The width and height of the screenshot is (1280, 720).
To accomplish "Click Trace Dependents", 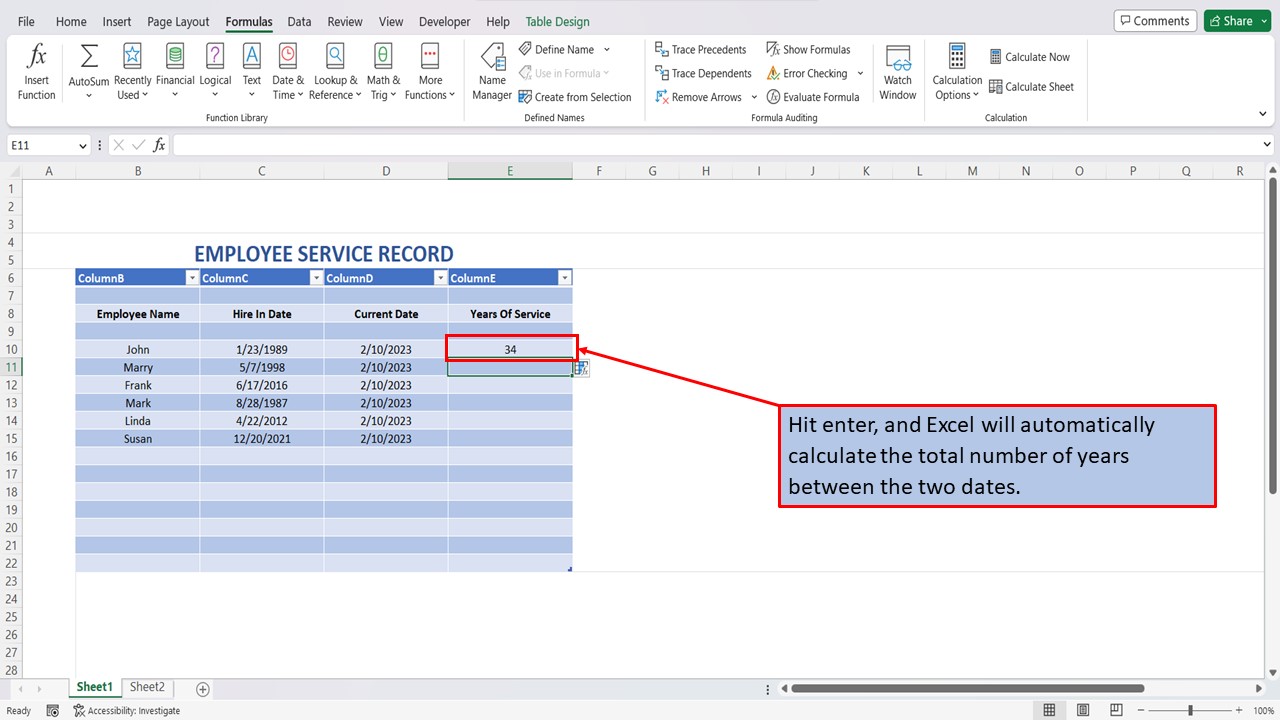I will click(703, 72).
